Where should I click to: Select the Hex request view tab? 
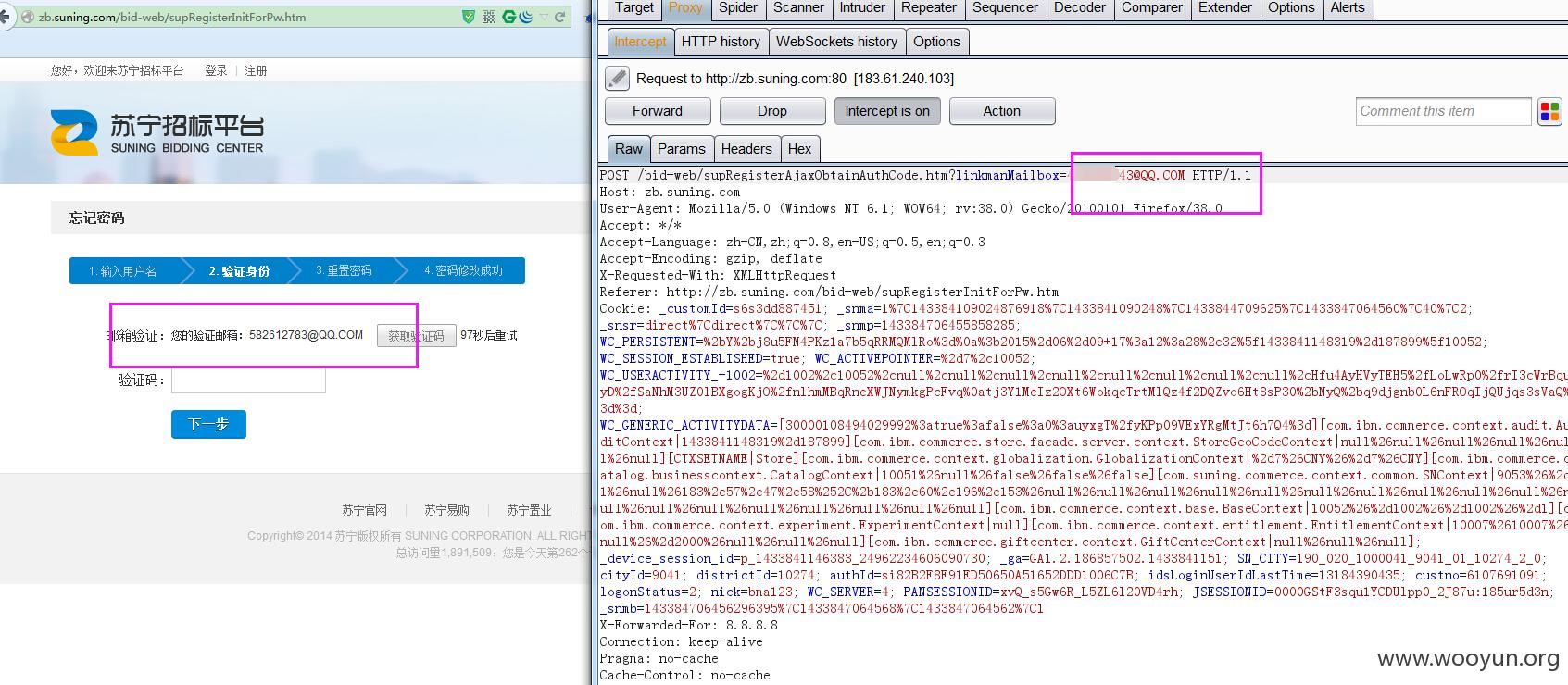coord(799,149)
